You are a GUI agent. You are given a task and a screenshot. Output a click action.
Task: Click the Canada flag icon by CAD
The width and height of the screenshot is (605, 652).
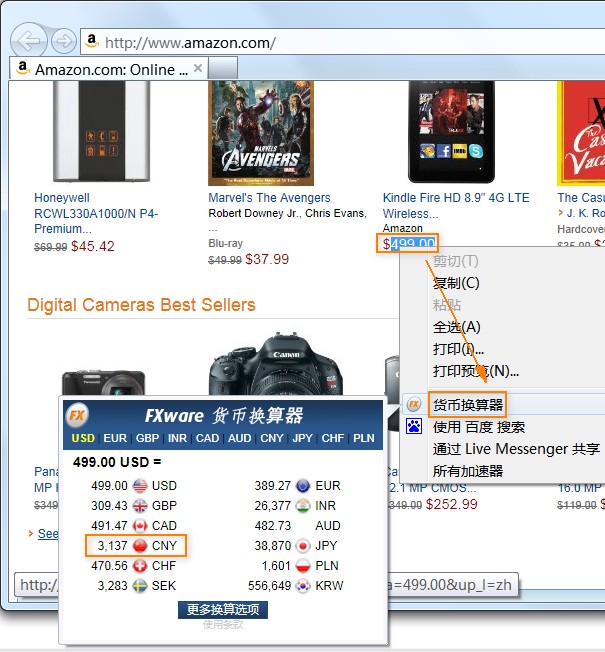pyautogui.click(x=140, y=526)
